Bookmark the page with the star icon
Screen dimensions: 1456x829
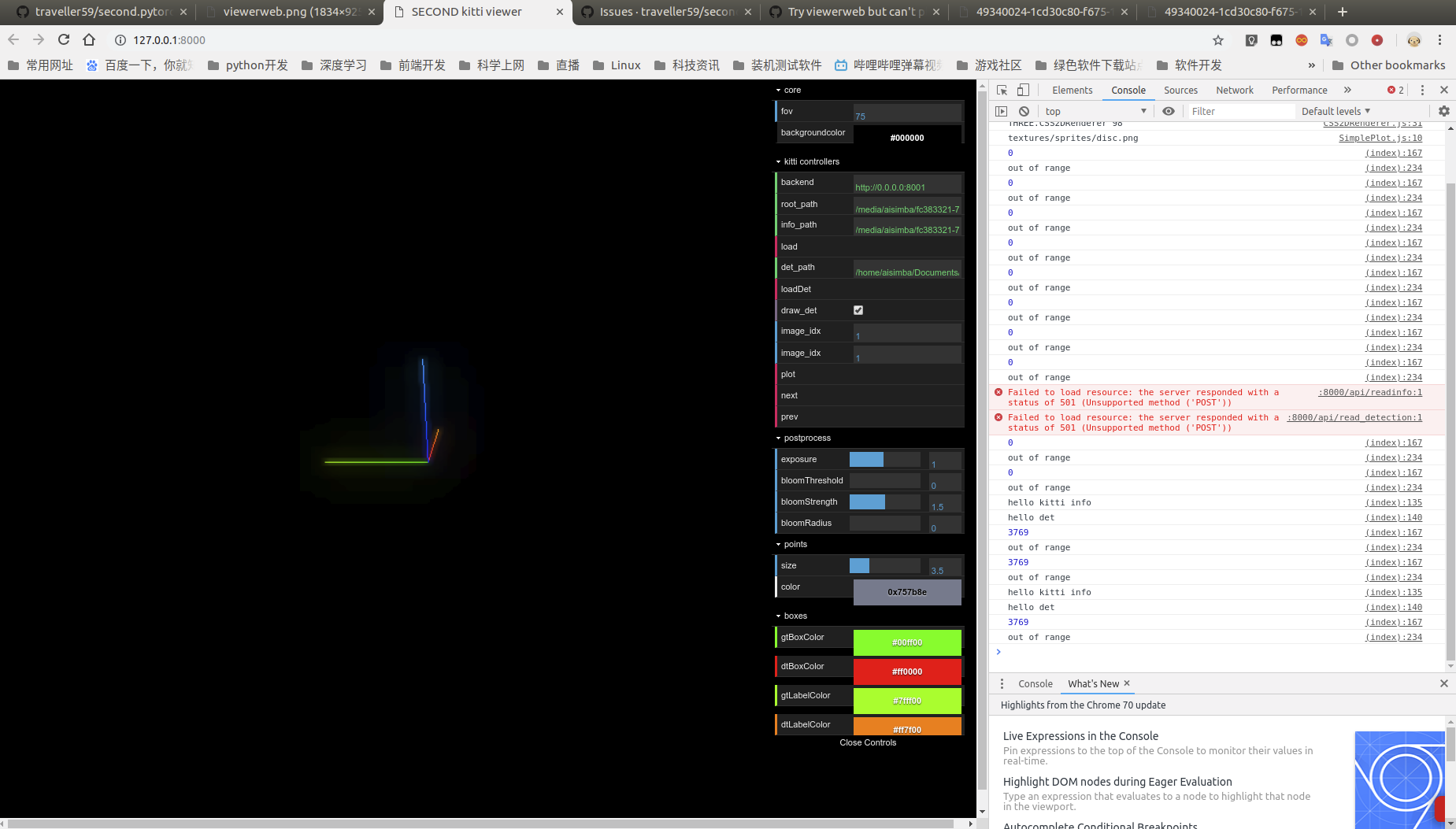pyautogui.click(x=1217, y=39)
